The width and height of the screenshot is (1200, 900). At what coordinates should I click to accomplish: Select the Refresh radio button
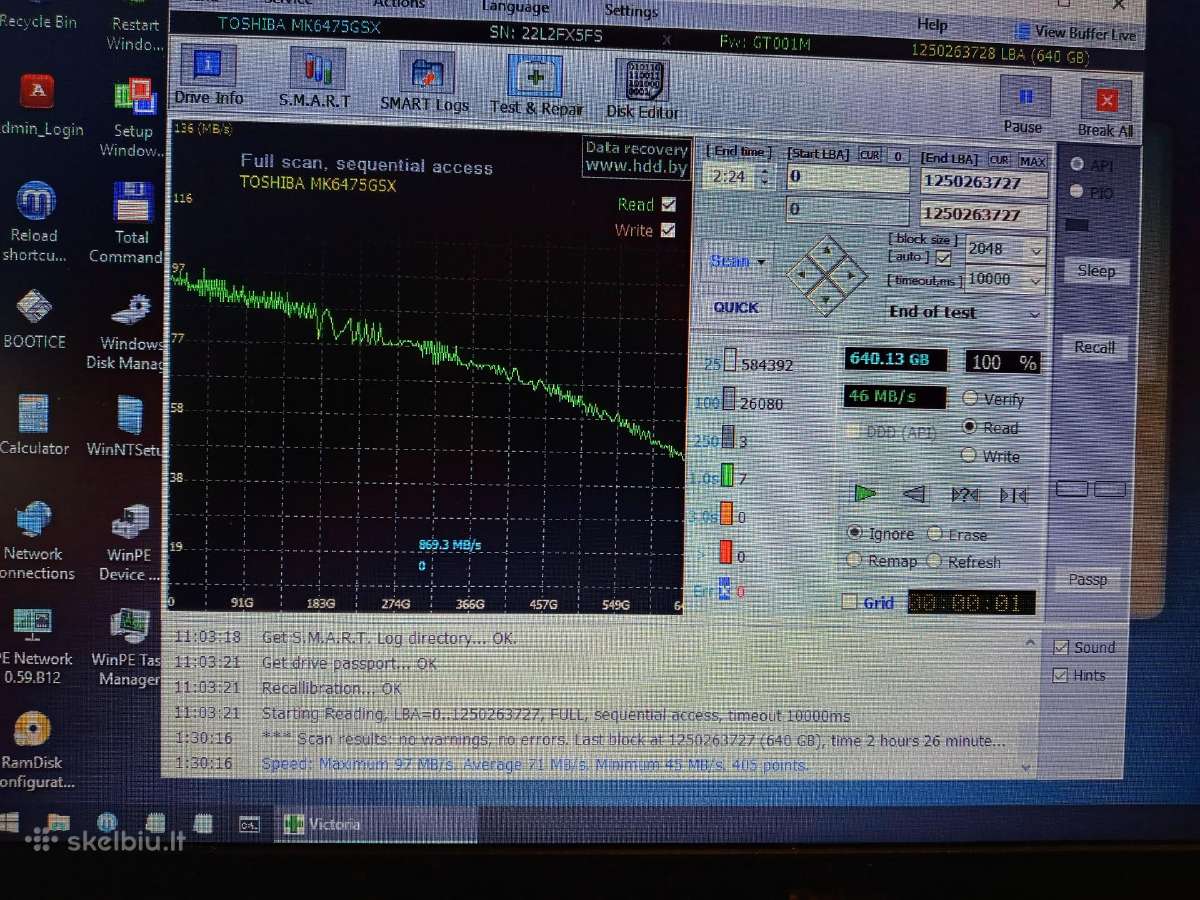tap(934, 561)
